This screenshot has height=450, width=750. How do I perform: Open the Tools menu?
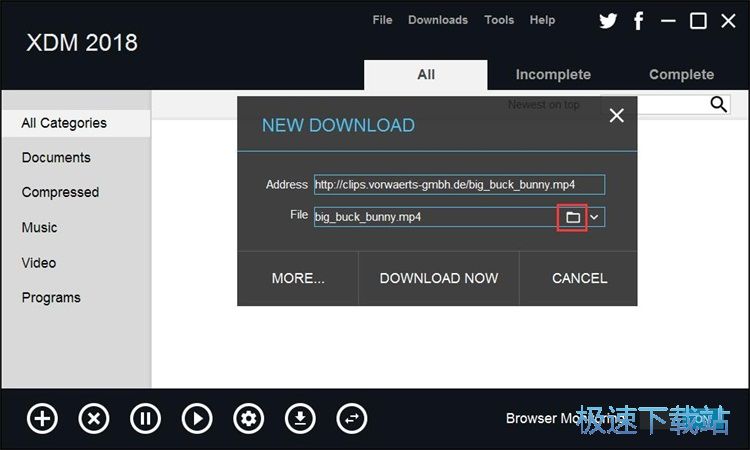tap(499, 20)
